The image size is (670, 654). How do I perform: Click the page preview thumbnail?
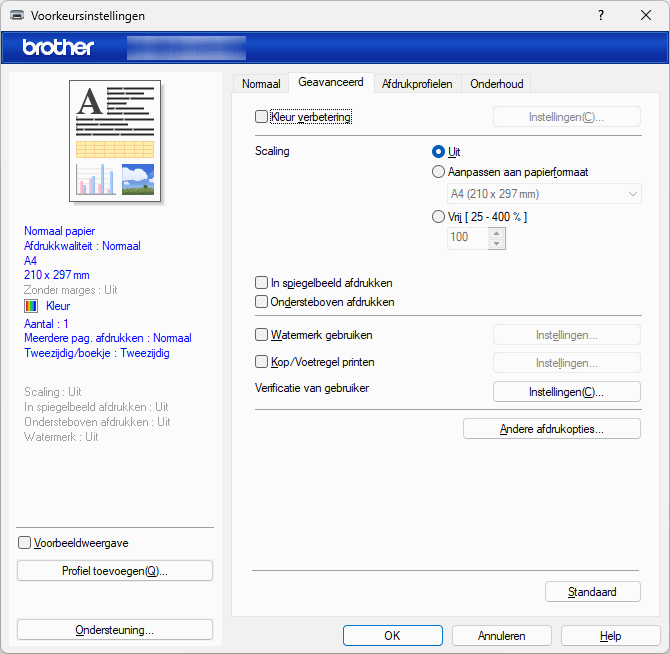pyautogui.click(x=115, y=141)
